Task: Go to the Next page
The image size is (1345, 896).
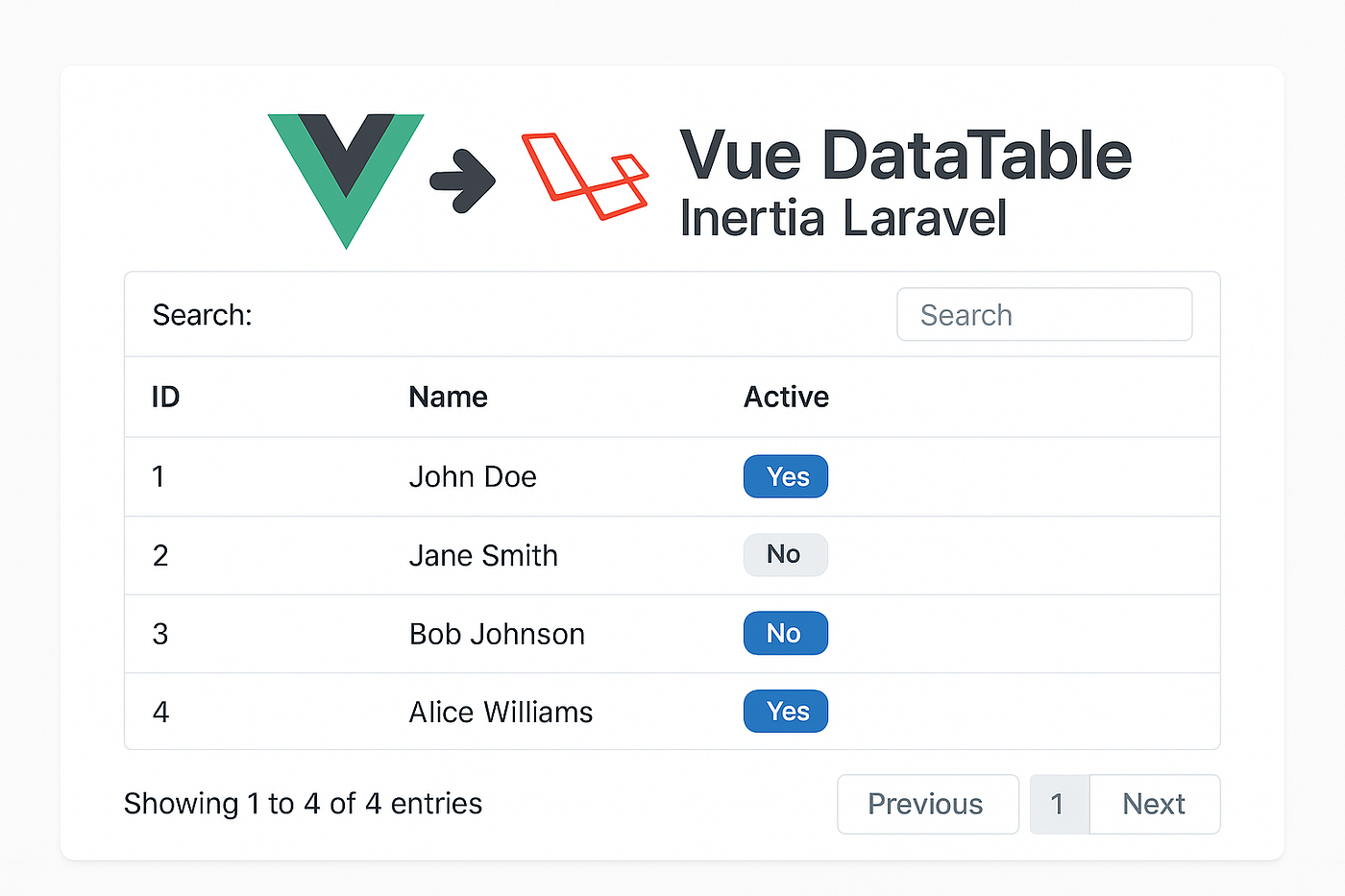Action: (x=1155, y=804)
